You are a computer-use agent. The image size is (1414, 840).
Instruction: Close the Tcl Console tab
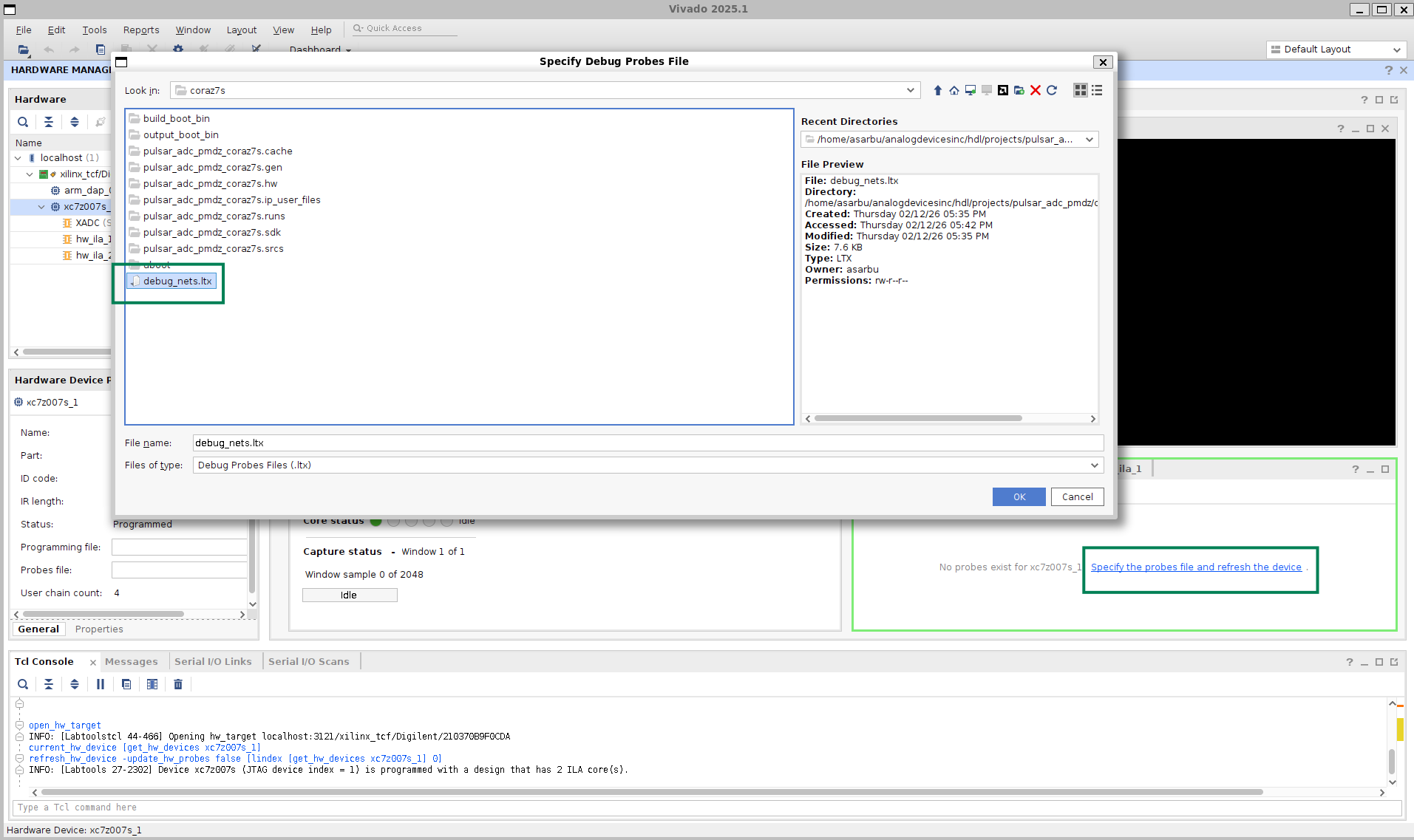click(x=92, y=662)
